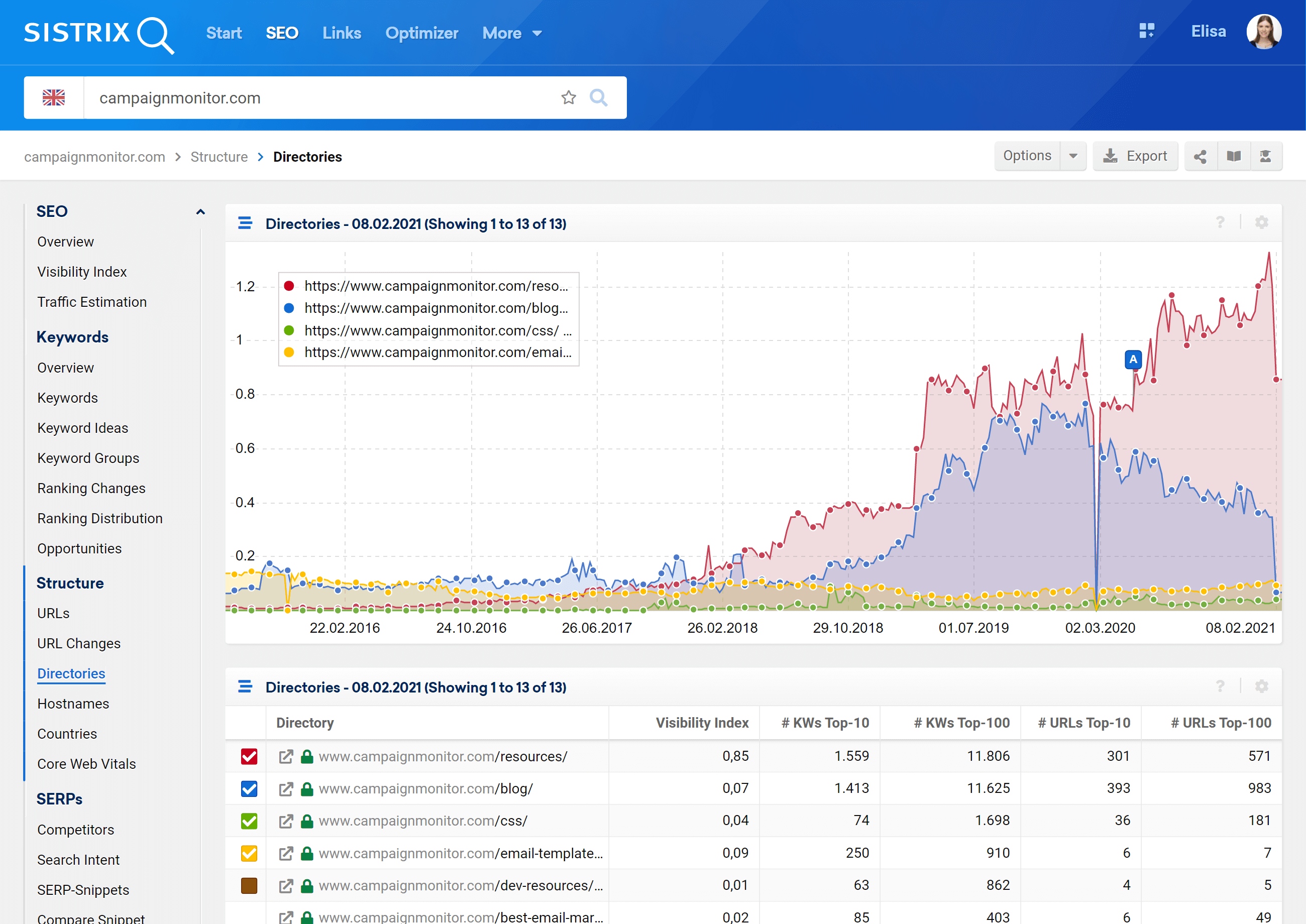Uncheck the yellow email-template directory checkbox

pyautogui.click(x=249, y=854)
